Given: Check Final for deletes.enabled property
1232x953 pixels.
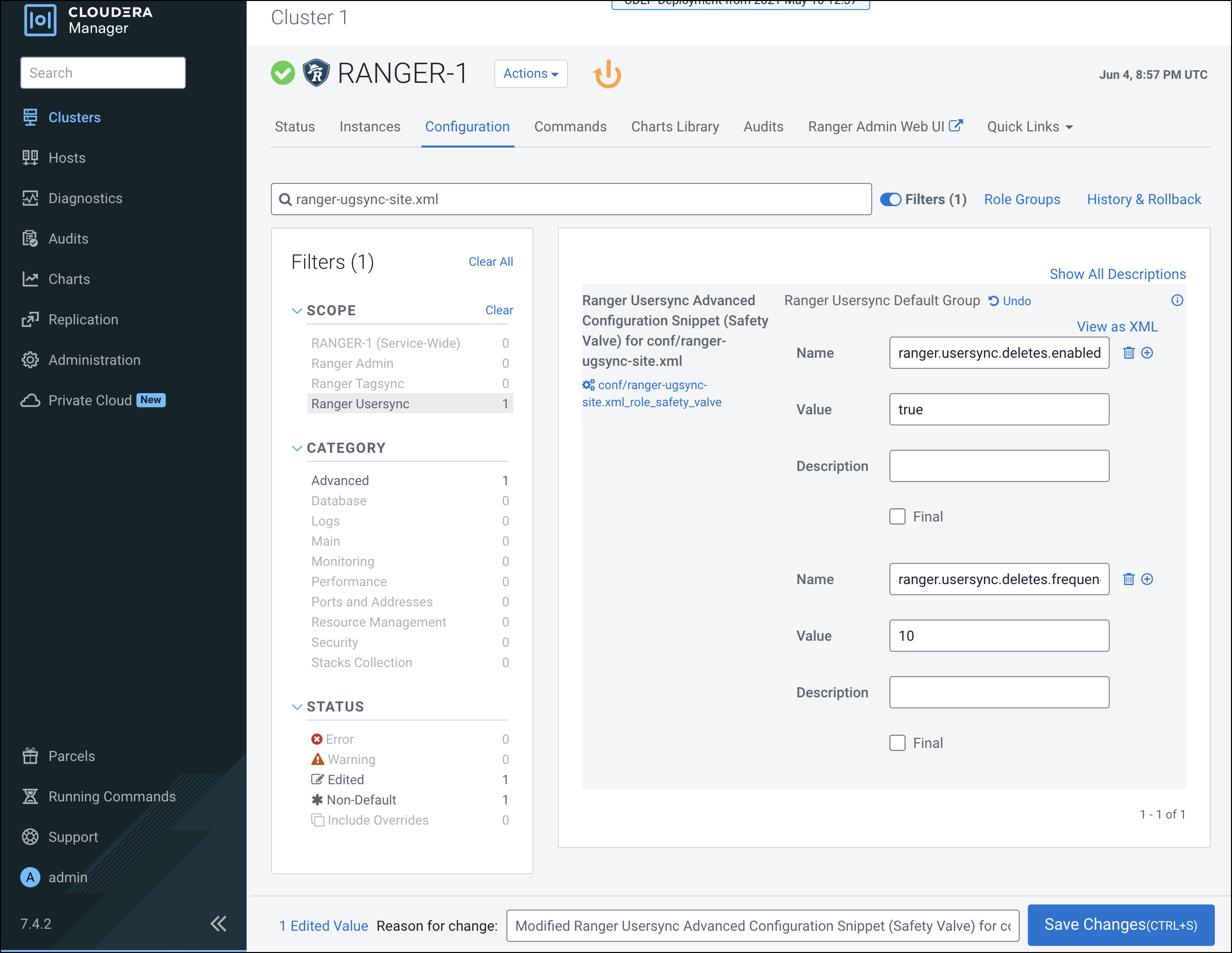Looking at the screenshot, I should click(x=897, y=516).
